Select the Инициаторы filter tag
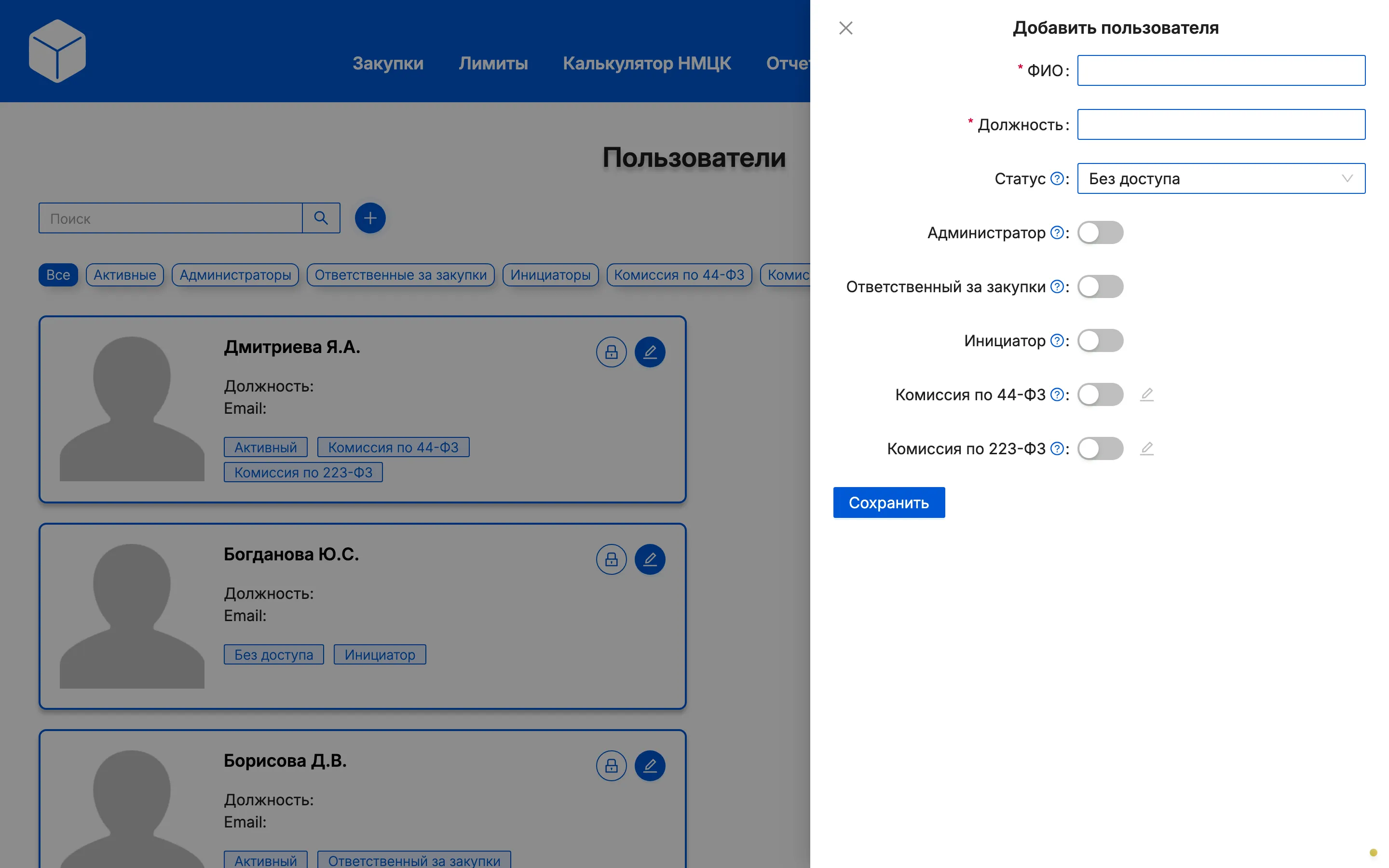The height and width of the screenshot is (868, 1389). pos(550,275)
